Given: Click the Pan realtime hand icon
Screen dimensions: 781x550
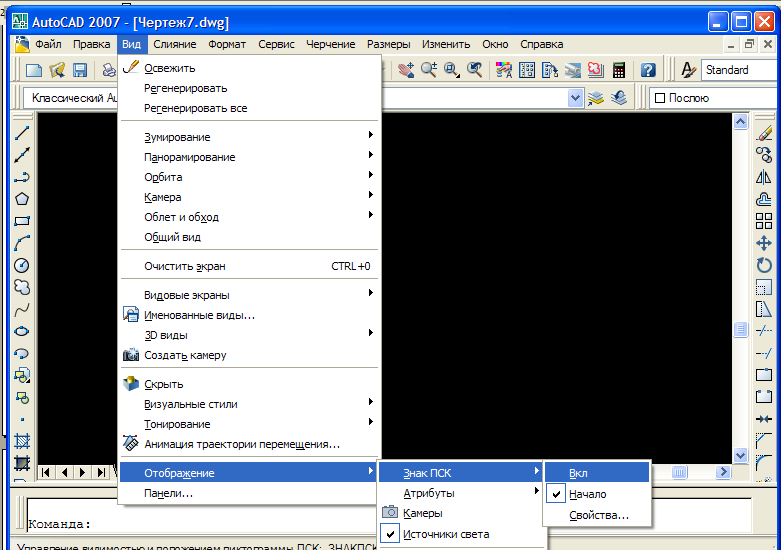Looking at the screenshot, I should point(406,70).
